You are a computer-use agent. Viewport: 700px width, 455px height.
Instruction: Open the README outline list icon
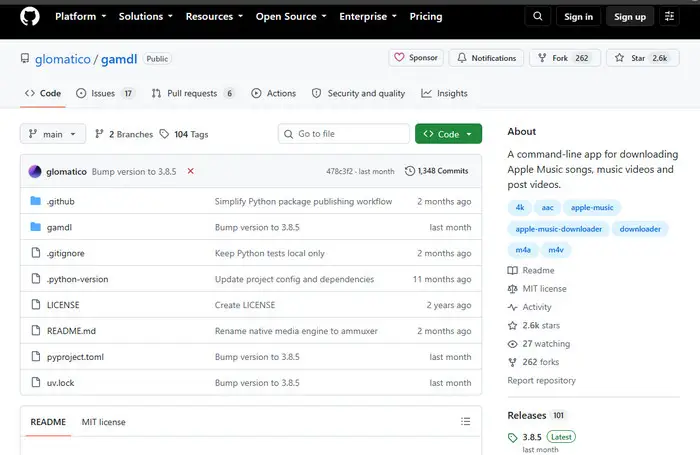tap(466, 421)
